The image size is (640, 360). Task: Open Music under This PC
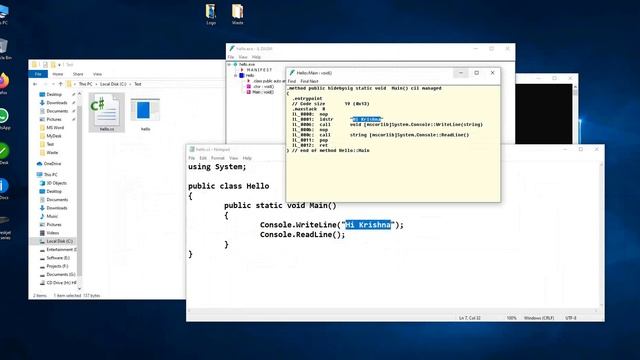[x=52, y=216]
